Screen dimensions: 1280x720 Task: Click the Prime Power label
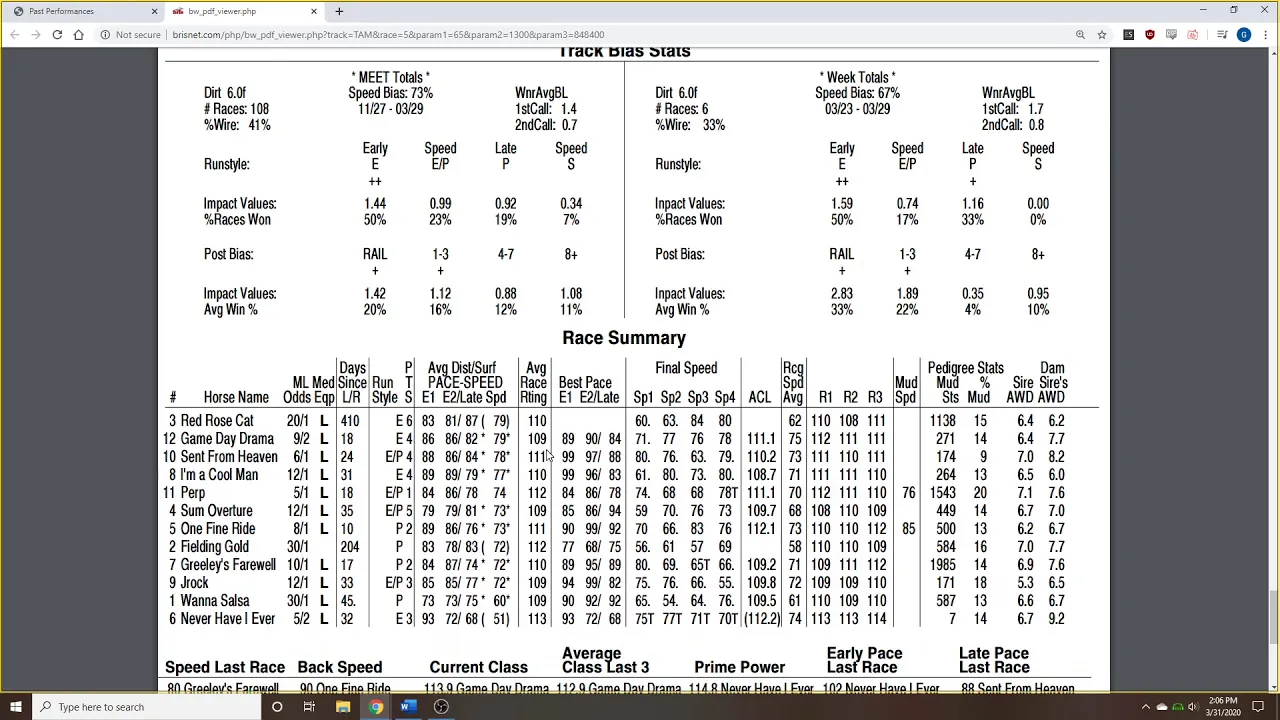(739, 667)
